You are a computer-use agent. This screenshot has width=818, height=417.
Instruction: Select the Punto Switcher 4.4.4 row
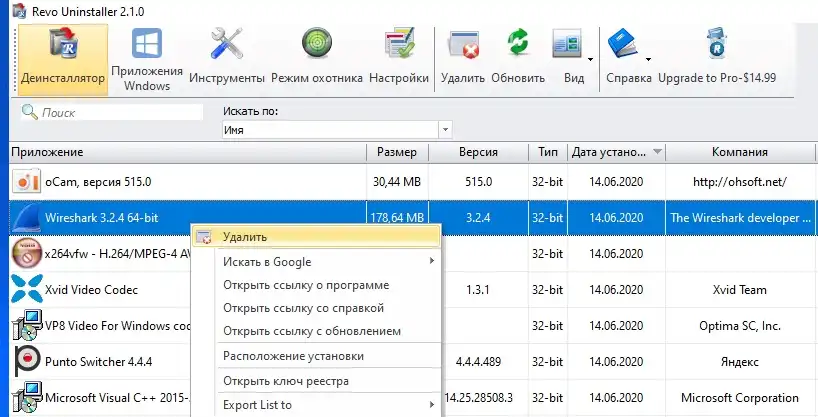pos(413,362)
